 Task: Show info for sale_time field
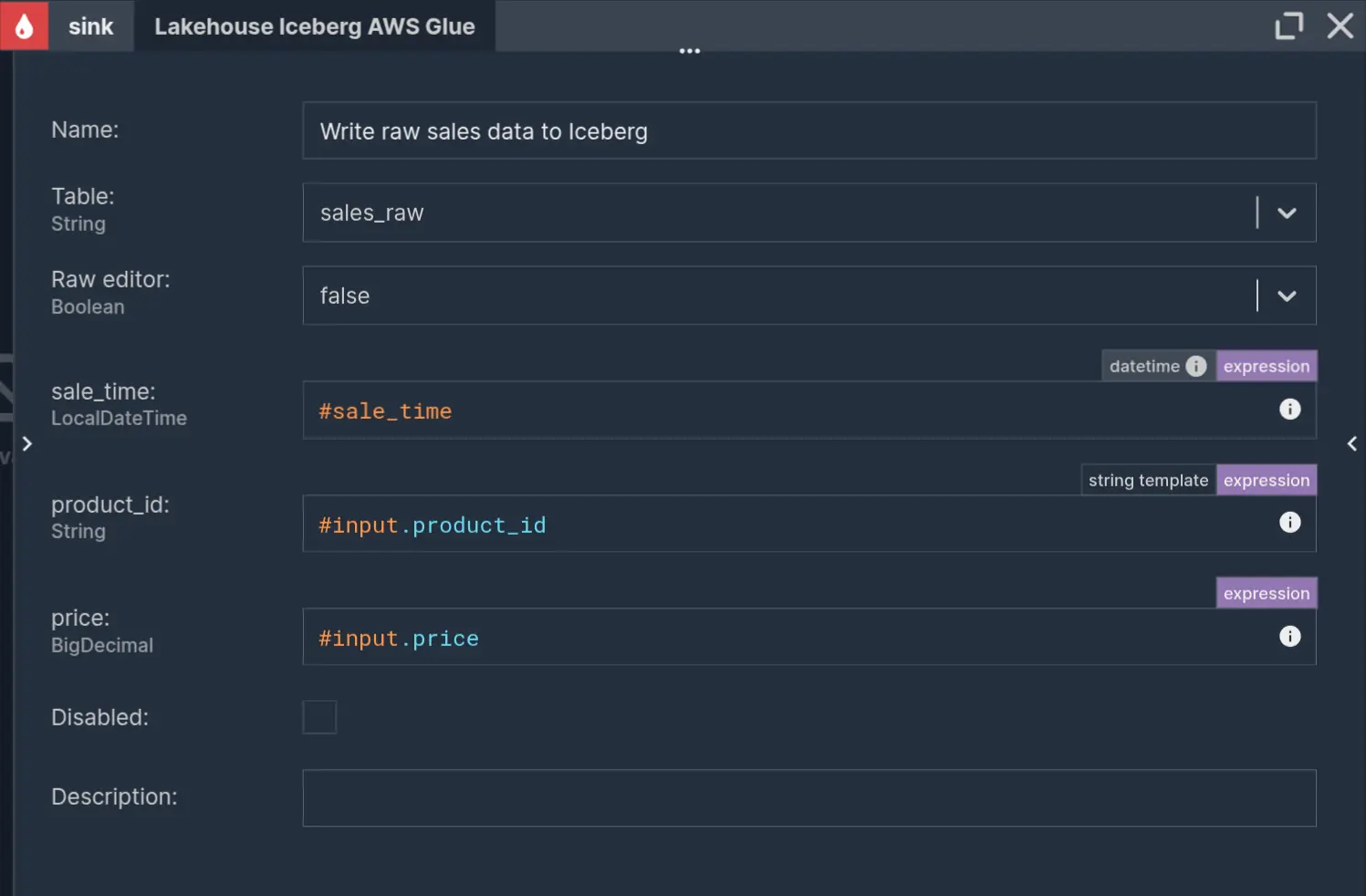pos(1289,409)
